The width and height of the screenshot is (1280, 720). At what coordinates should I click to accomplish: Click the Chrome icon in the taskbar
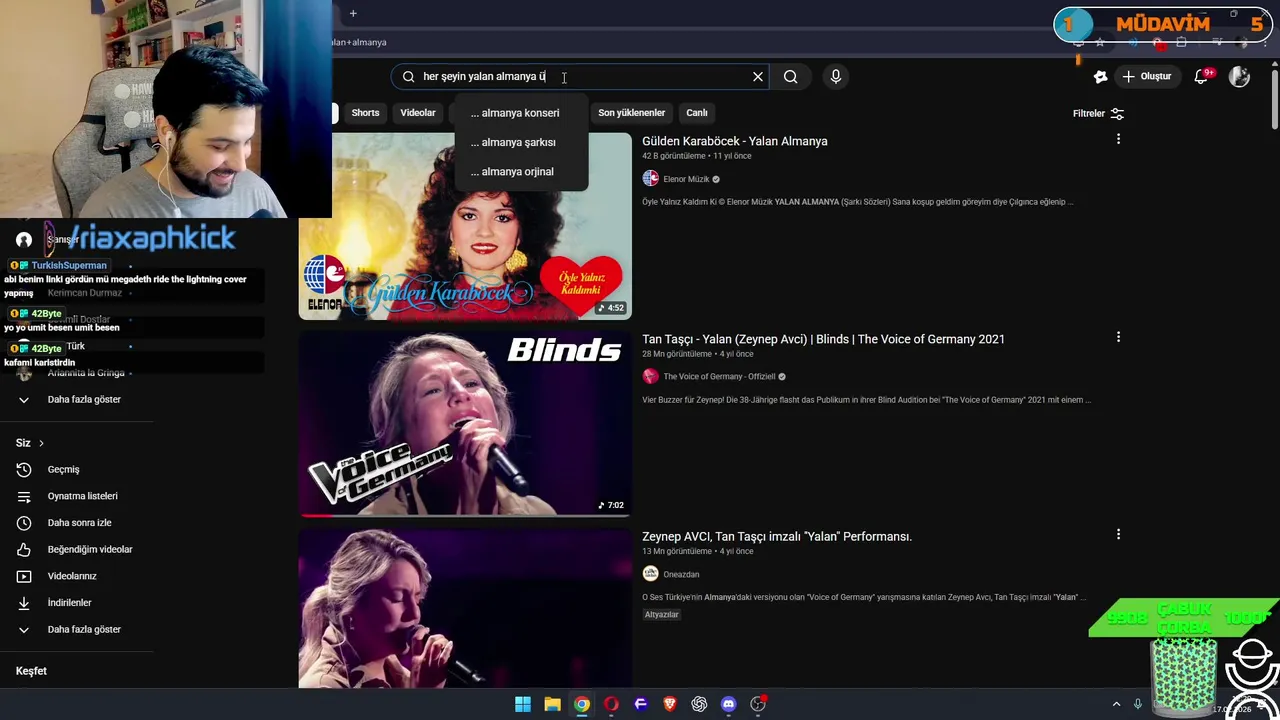coord(582,704)
